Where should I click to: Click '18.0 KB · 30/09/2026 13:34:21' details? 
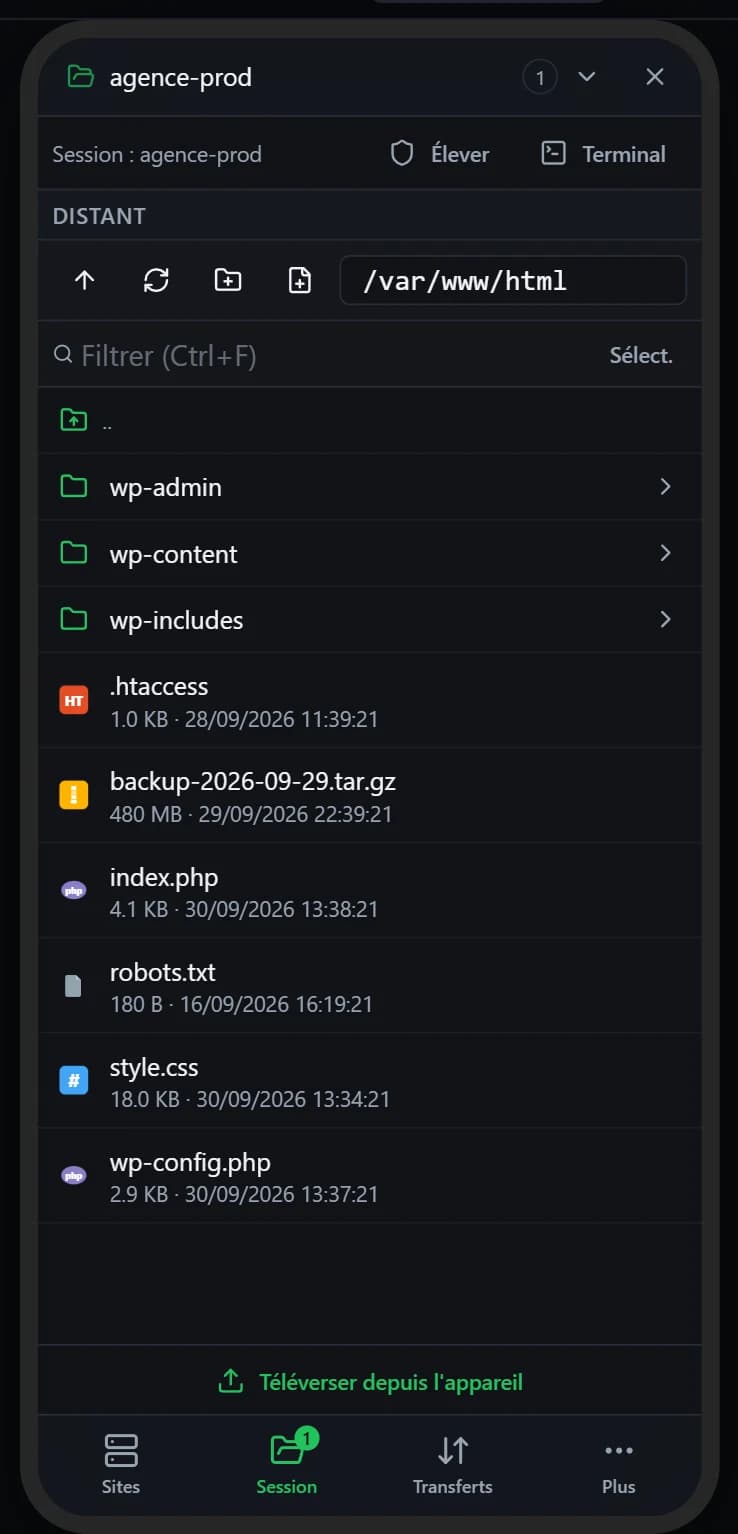(x=250, y=1099)
